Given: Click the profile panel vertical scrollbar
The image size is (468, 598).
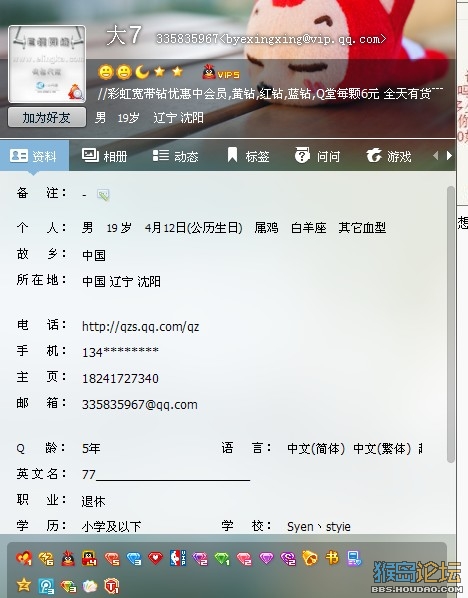Looking at the screenshot, I should tap(451, 324).
